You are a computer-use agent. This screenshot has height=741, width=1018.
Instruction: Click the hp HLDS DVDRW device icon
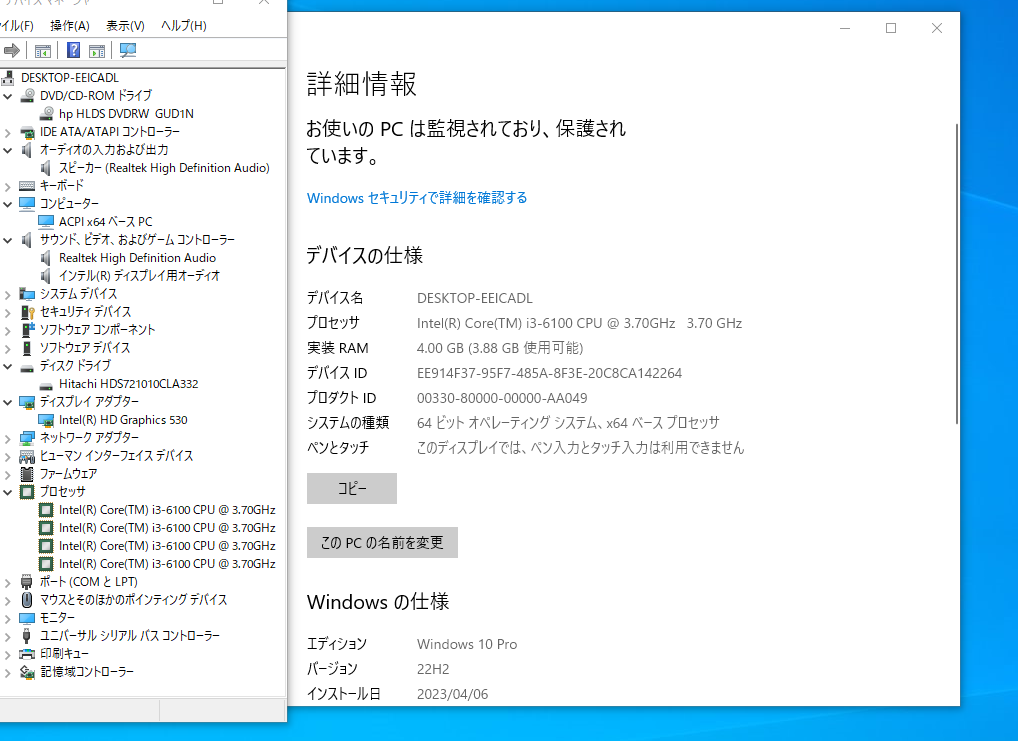pyautogui.click(x=46, y=114)
